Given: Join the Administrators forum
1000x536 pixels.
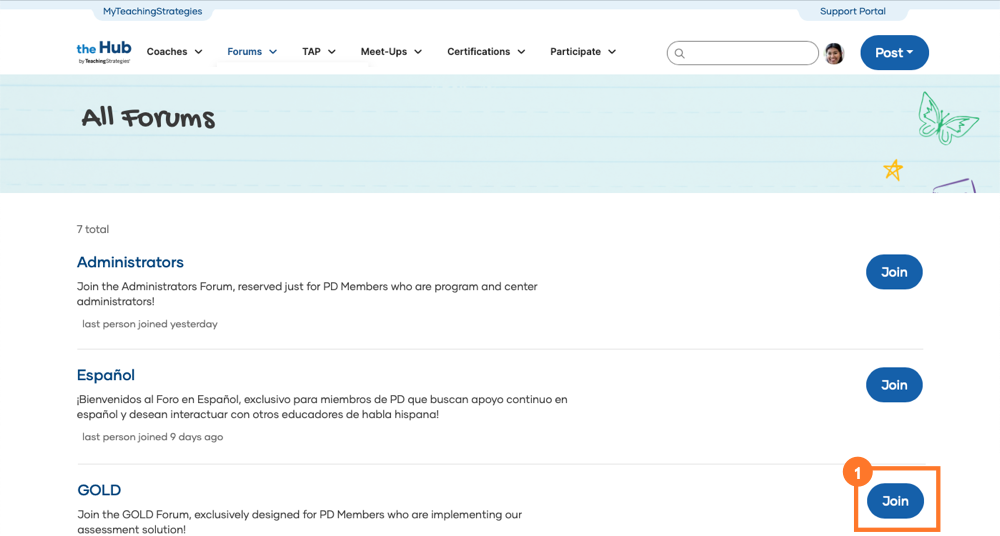Looking at the screenshot, I should click(x=894, y=272).
